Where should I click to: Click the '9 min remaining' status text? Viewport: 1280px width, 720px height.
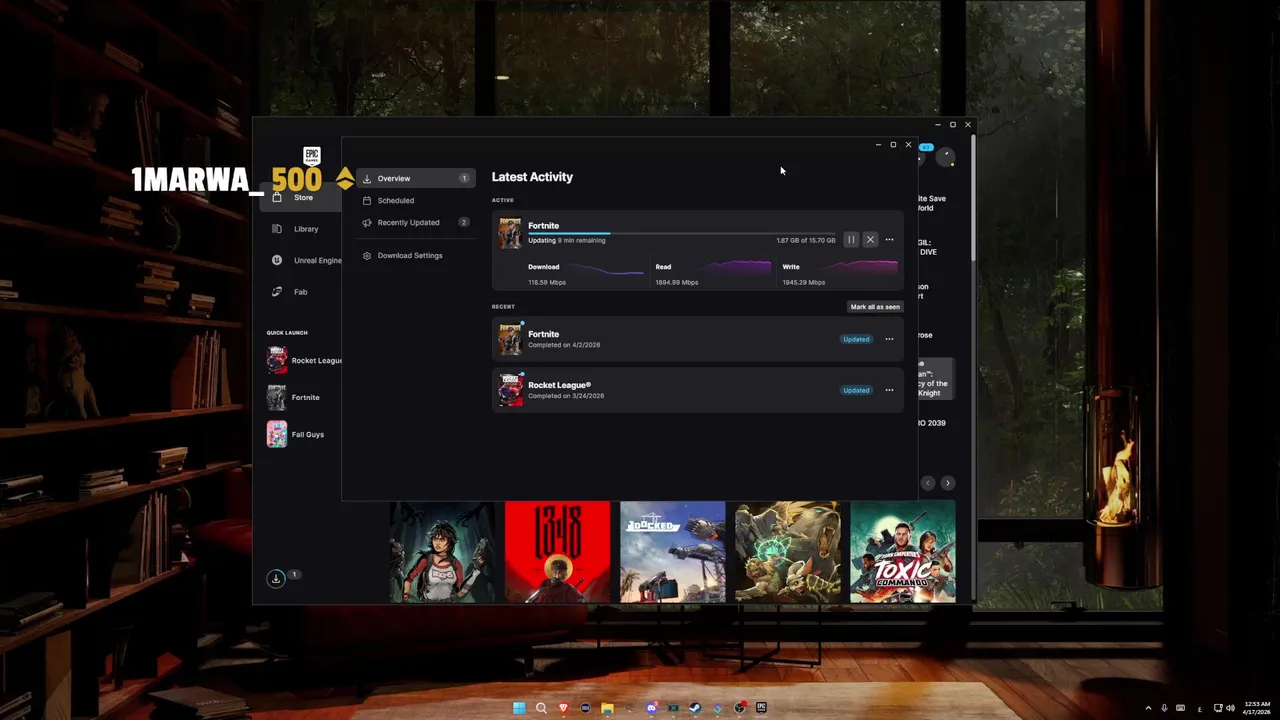pyautogui.click(x=581, y=241)
